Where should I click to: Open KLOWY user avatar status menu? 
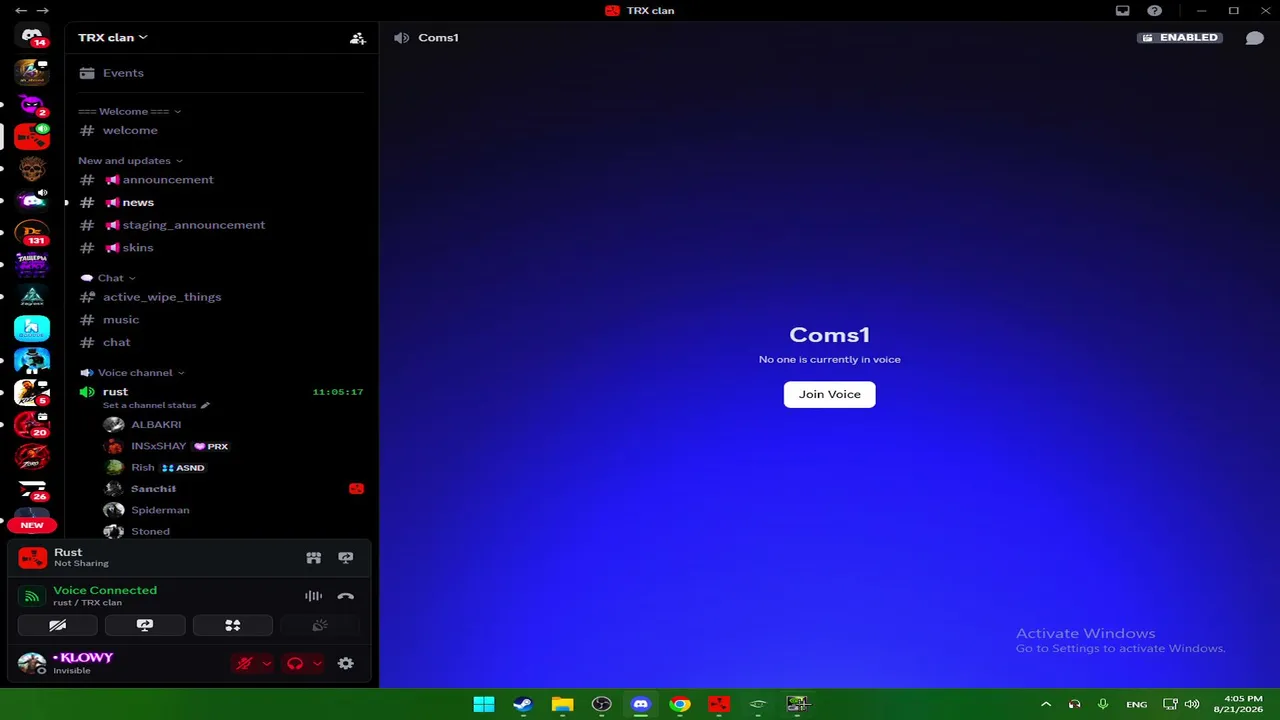32,663
